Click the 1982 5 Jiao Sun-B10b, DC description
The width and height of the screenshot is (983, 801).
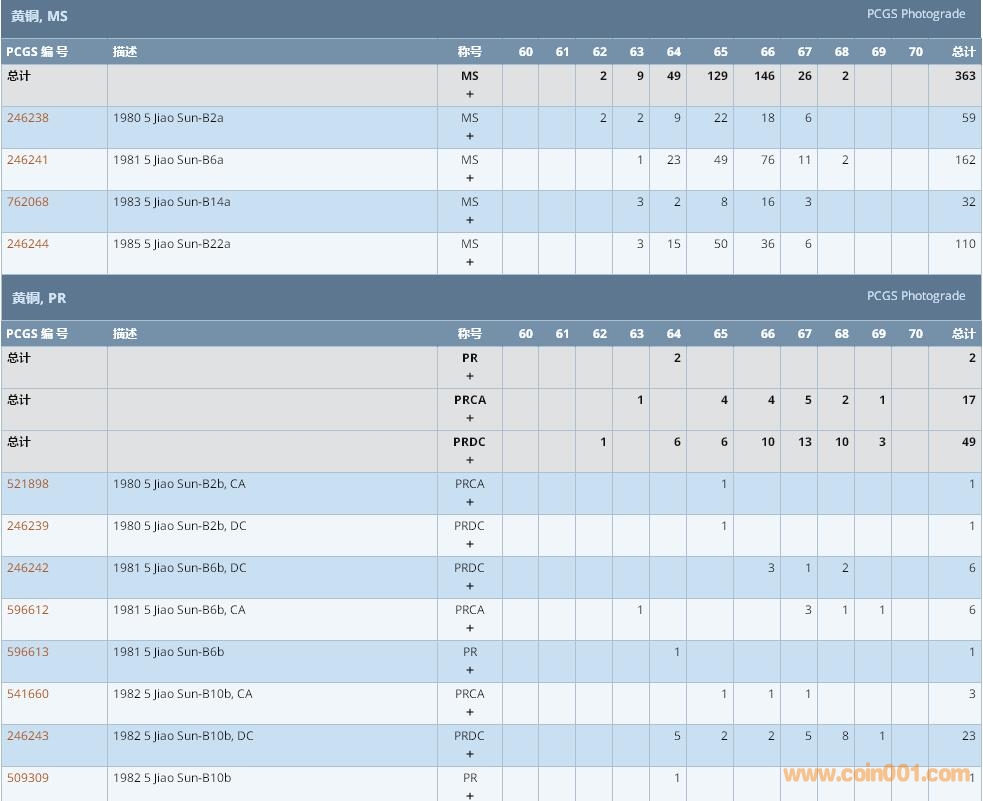coord(183,736)
